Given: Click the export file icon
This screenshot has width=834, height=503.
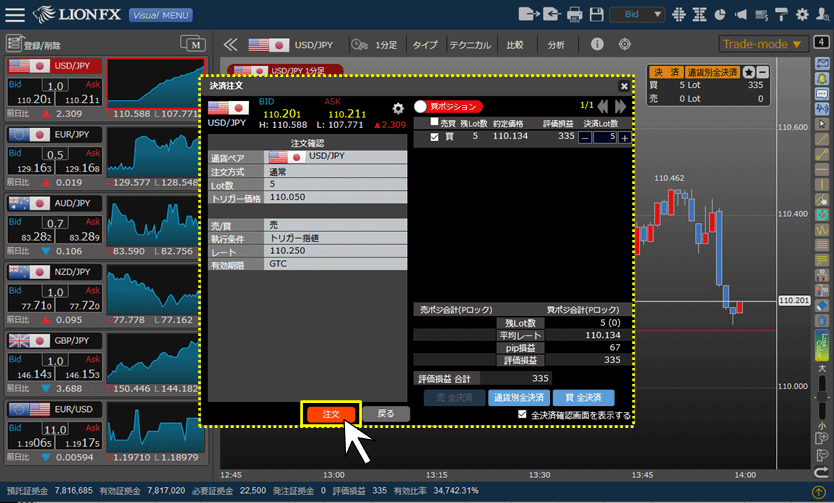Looking at the screenshot, I should pos(528,14).
